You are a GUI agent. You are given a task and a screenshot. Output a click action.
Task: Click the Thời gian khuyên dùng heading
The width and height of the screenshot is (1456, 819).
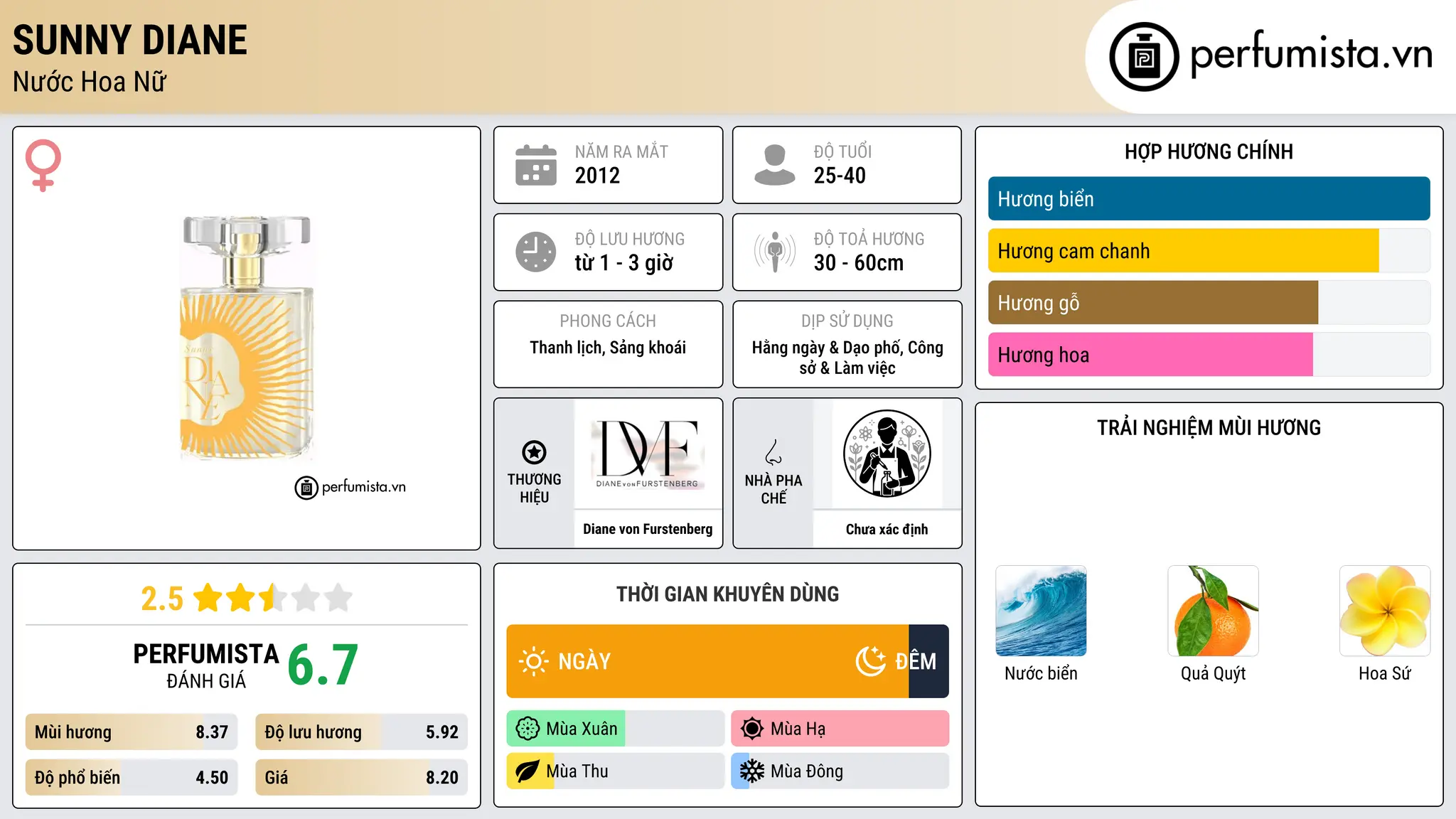[x=727, y=594]
